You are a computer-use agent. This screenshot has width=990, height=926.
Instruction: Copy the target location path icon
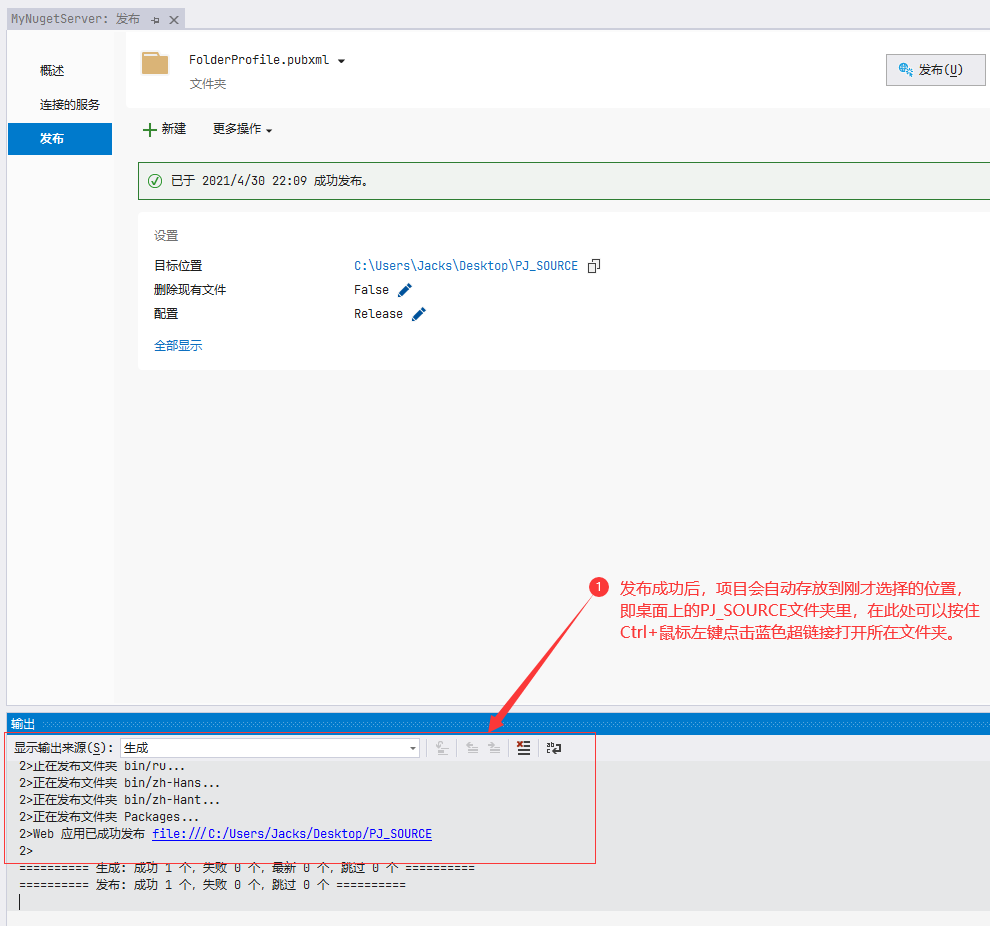click(x=593, y=266)
